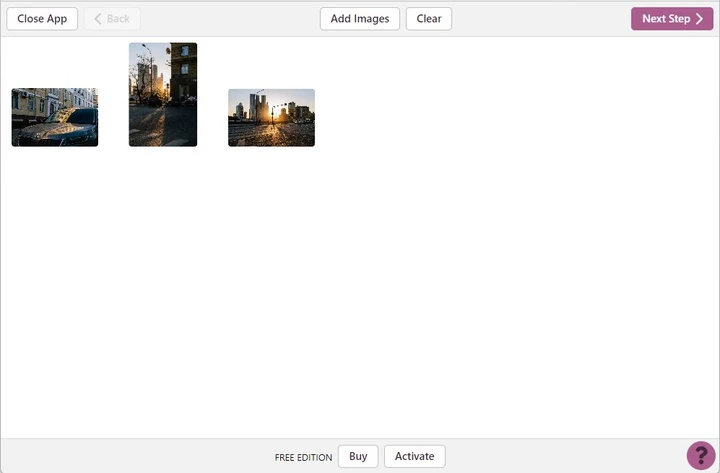Click the FREE EDITION label

tap(303, 457)
